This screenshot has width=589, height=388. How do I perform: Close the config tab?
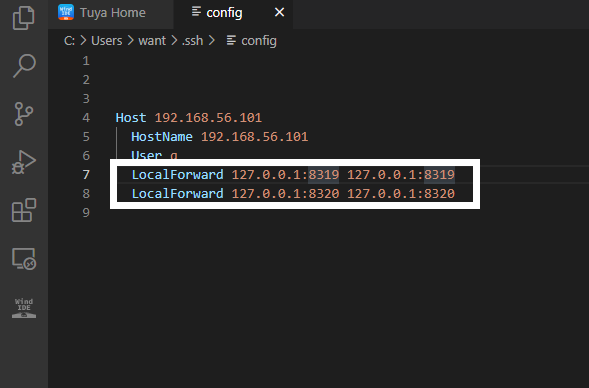(x=279, y=12)
